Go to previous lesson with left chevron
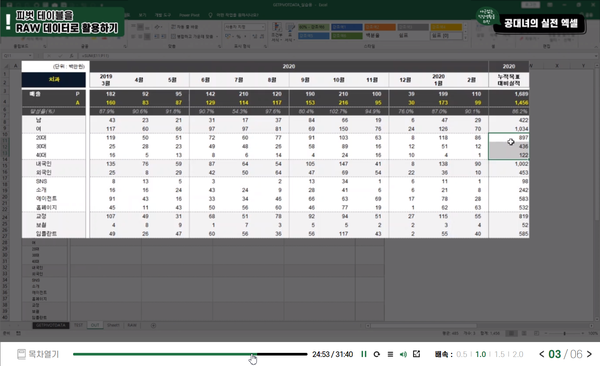 (x=541, y=354)
